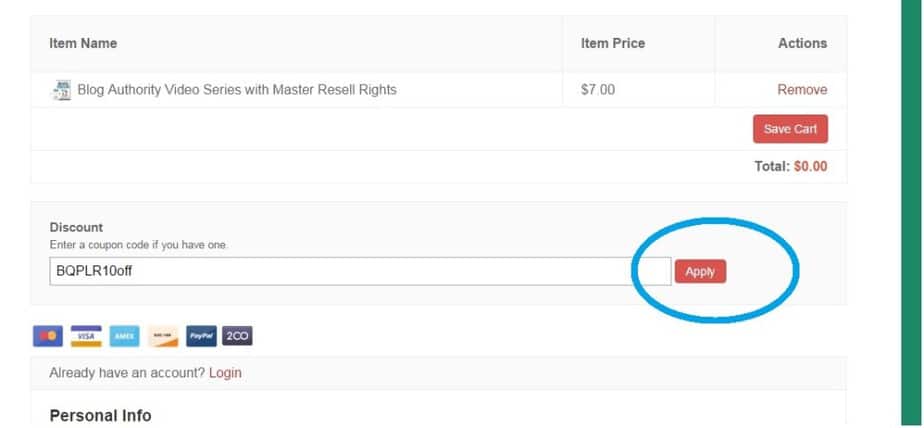Choose the Amex payment icon
Viewport: 924px width, 428px height.
click(x=124, y=336)
